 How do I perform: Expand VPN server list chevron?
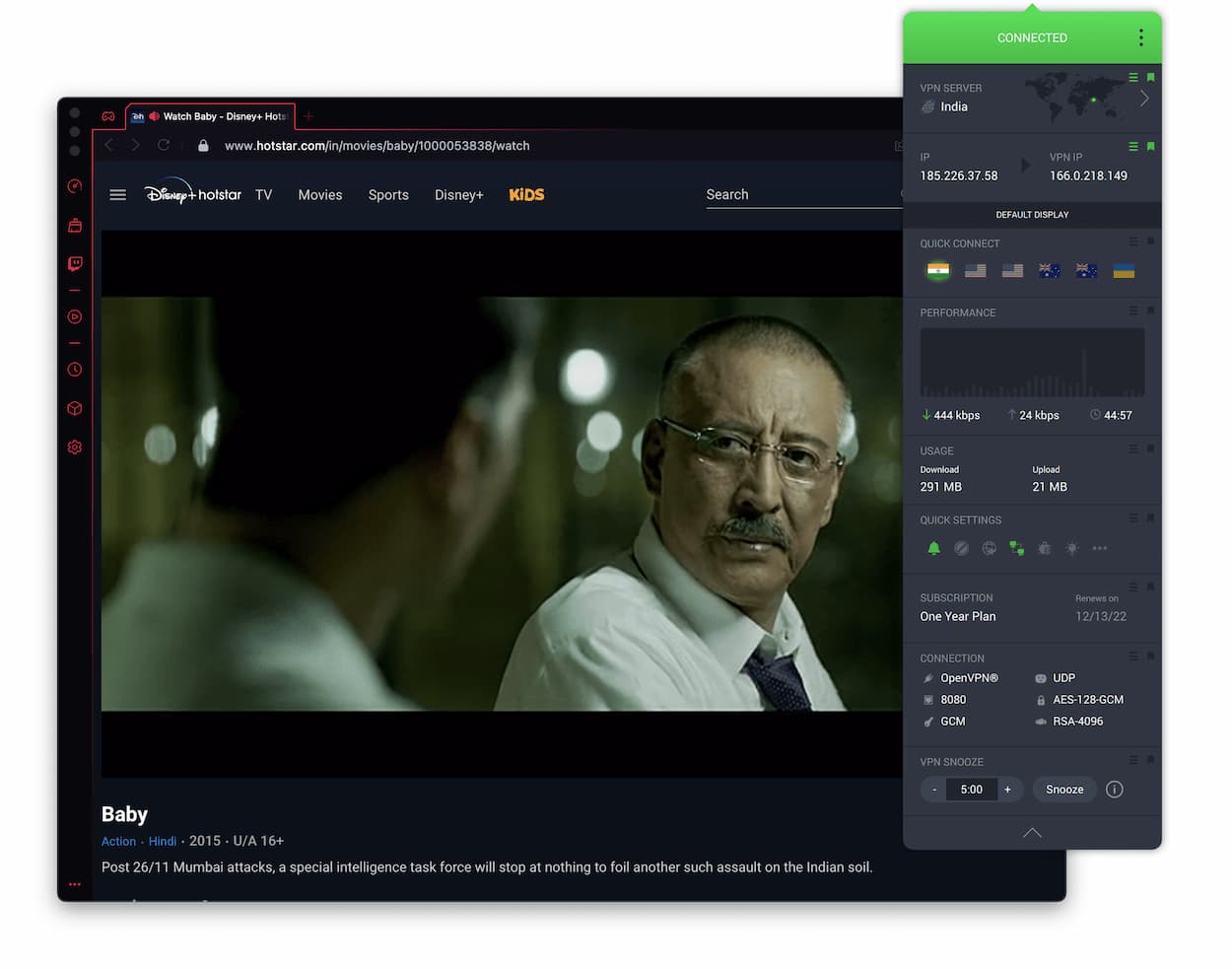(x=1144, y=99)
